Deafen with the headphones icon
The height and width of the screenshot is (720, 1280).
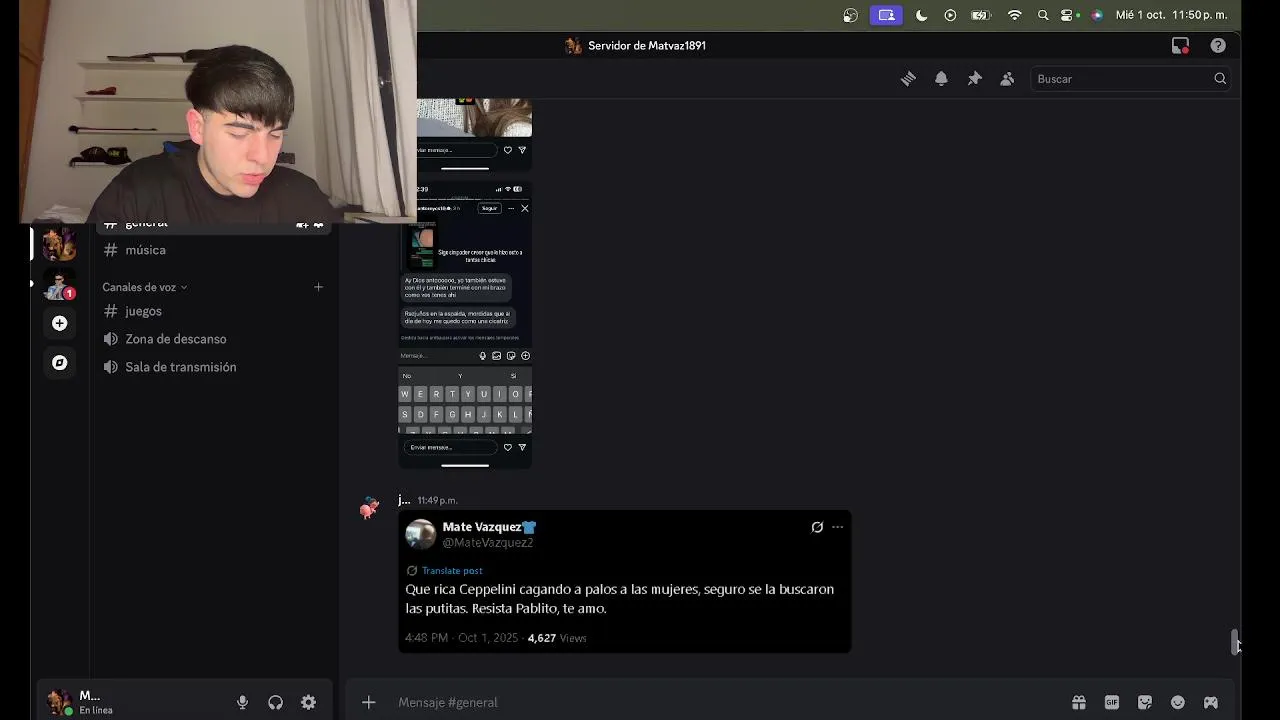click(275, 703)
